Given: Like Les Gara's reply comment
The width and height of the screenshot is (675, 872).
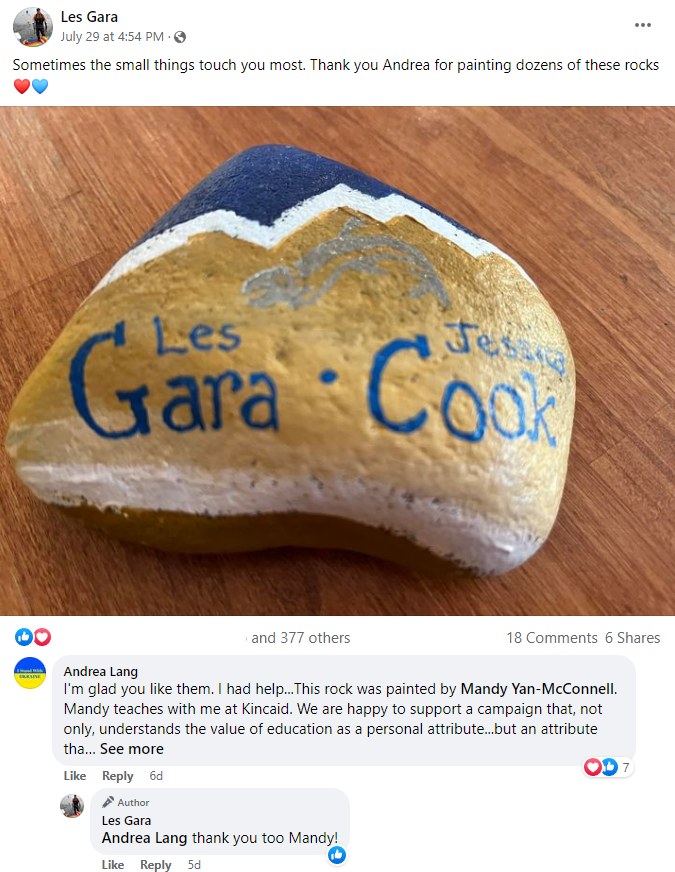Looking at the screenshot, I should tap(112, 865).
